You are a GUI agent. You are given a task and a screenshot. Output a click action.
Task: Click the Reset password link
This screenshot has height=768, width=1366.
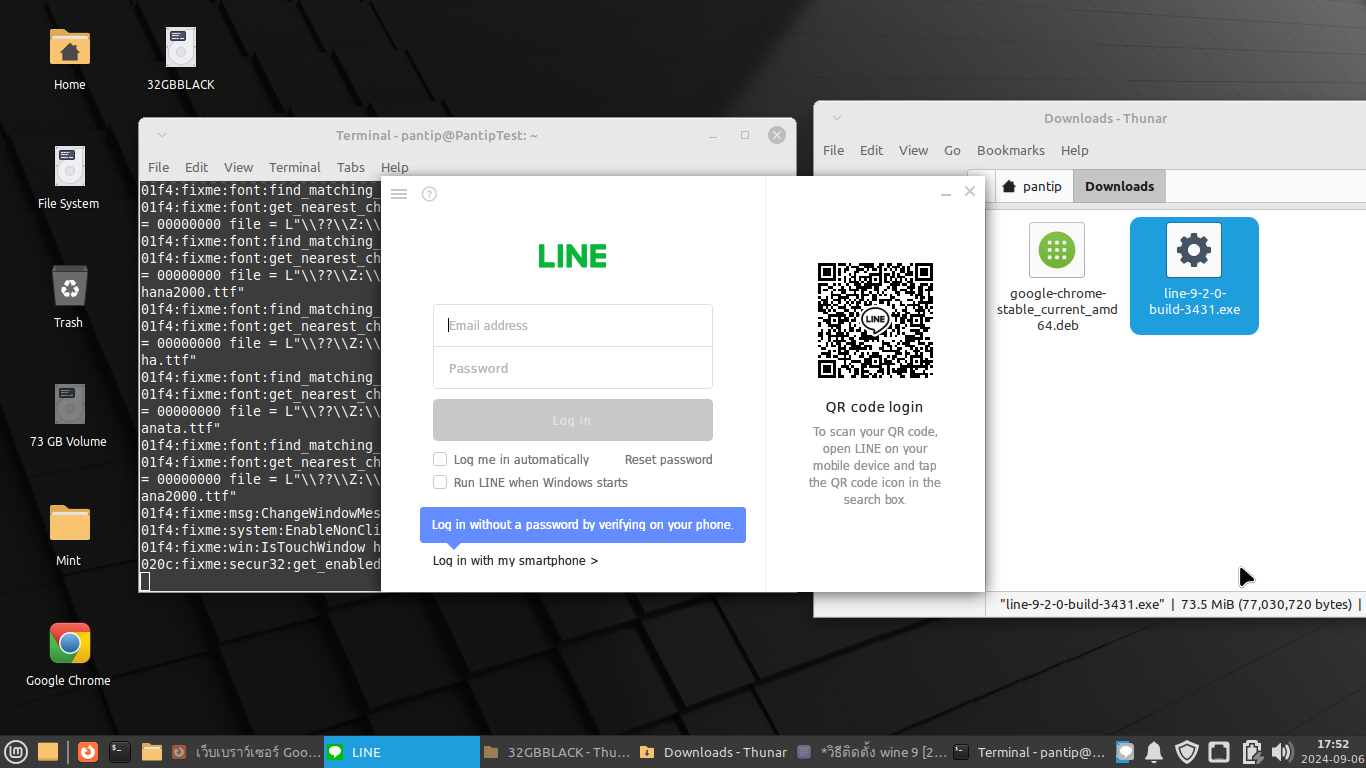668,460
